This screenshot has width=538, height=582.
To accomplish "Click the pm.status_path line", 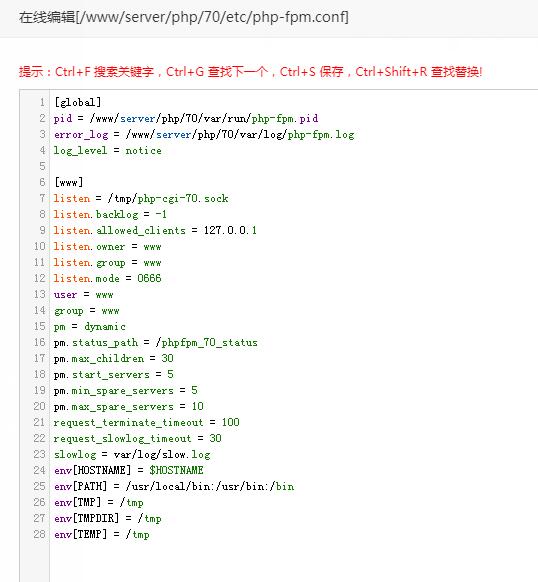I will click(156, 342).
